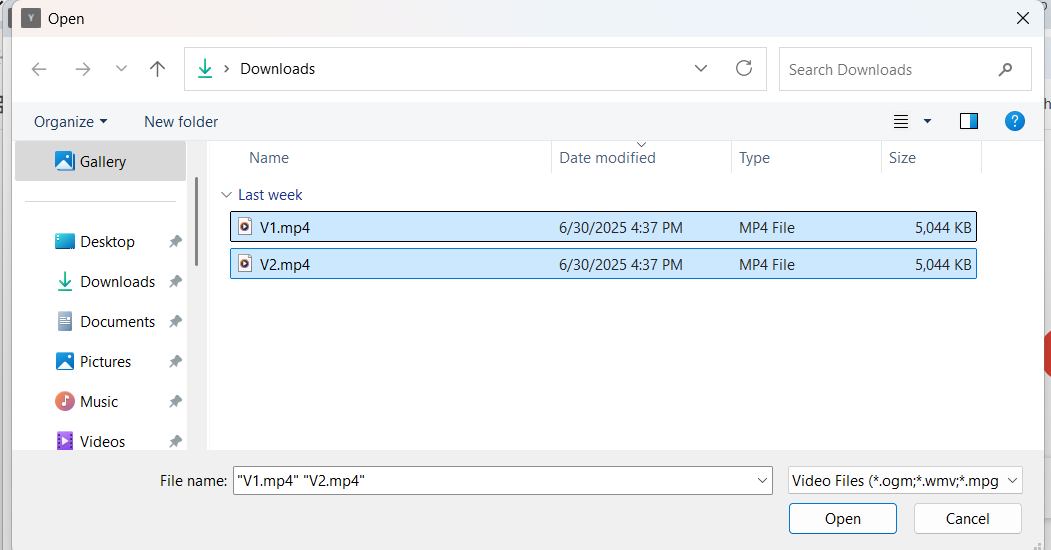Open the Help question mark icon
This screenshot has width=1051, height=550.
click(x=1014, y=121)
